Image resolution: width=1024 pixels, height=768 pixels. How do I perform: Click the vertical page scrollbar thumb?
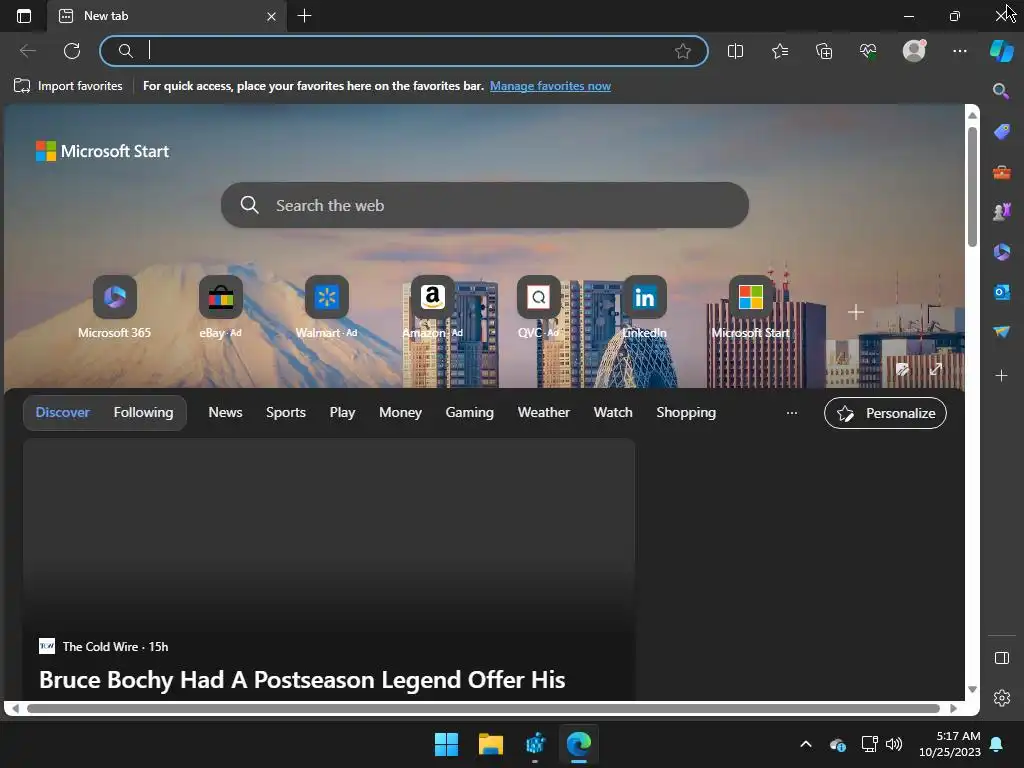click(972, 186)
